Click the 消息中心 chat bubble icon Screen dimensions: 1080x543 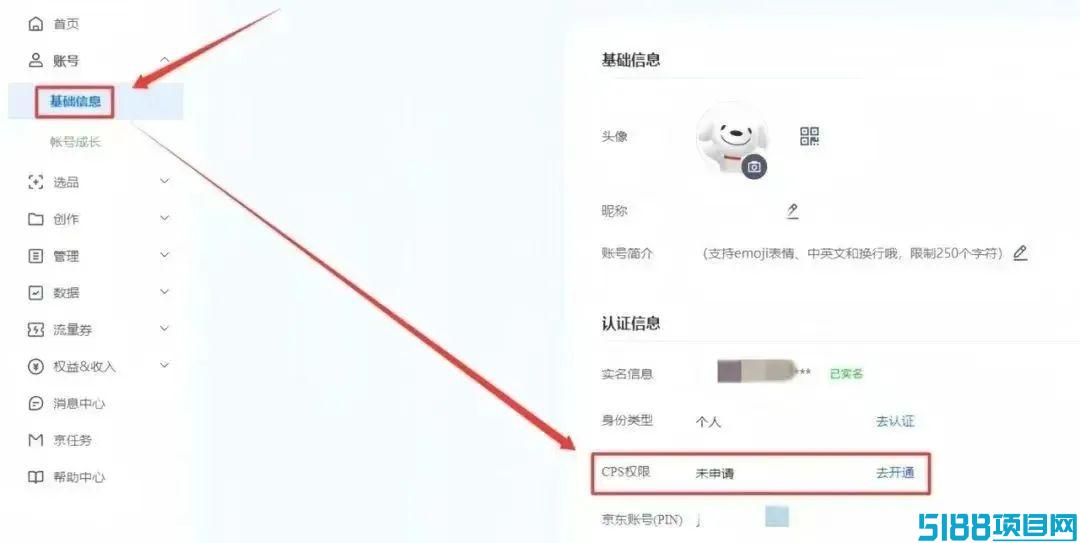point(35,403)
